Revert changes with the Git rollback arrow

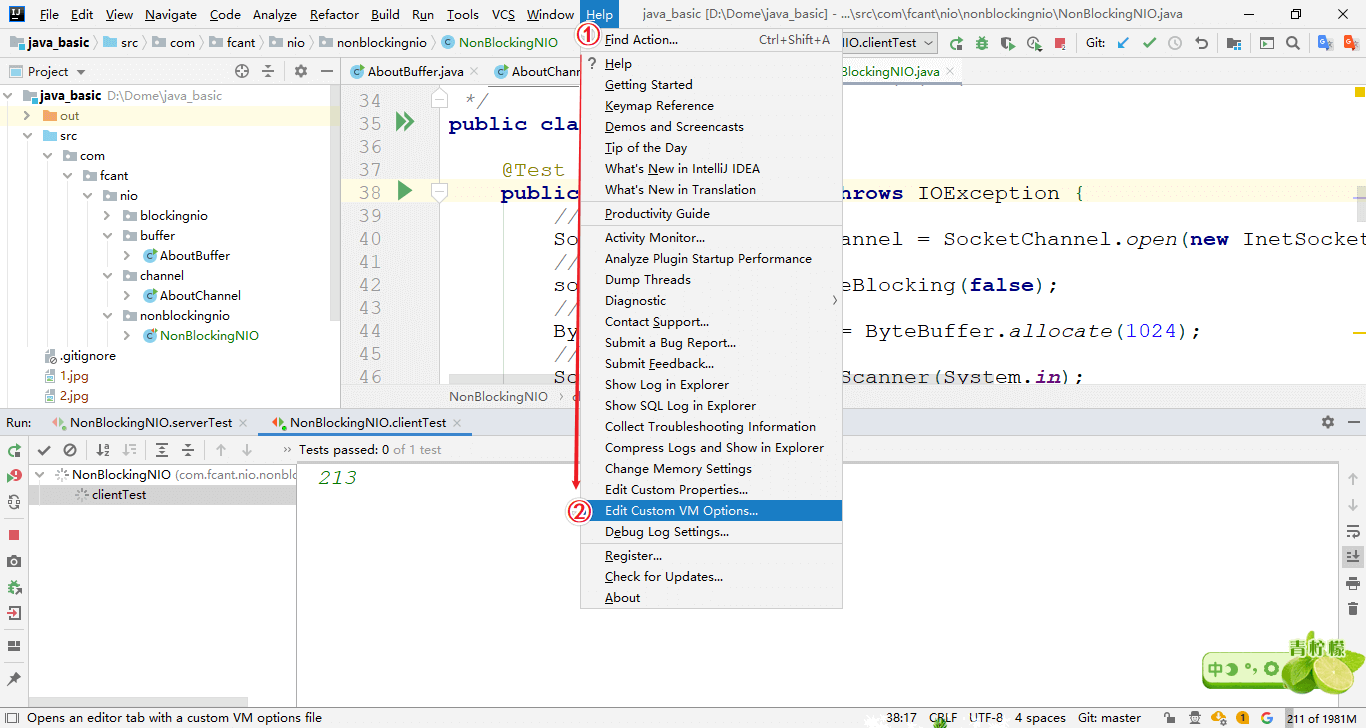pos(1201,43)
